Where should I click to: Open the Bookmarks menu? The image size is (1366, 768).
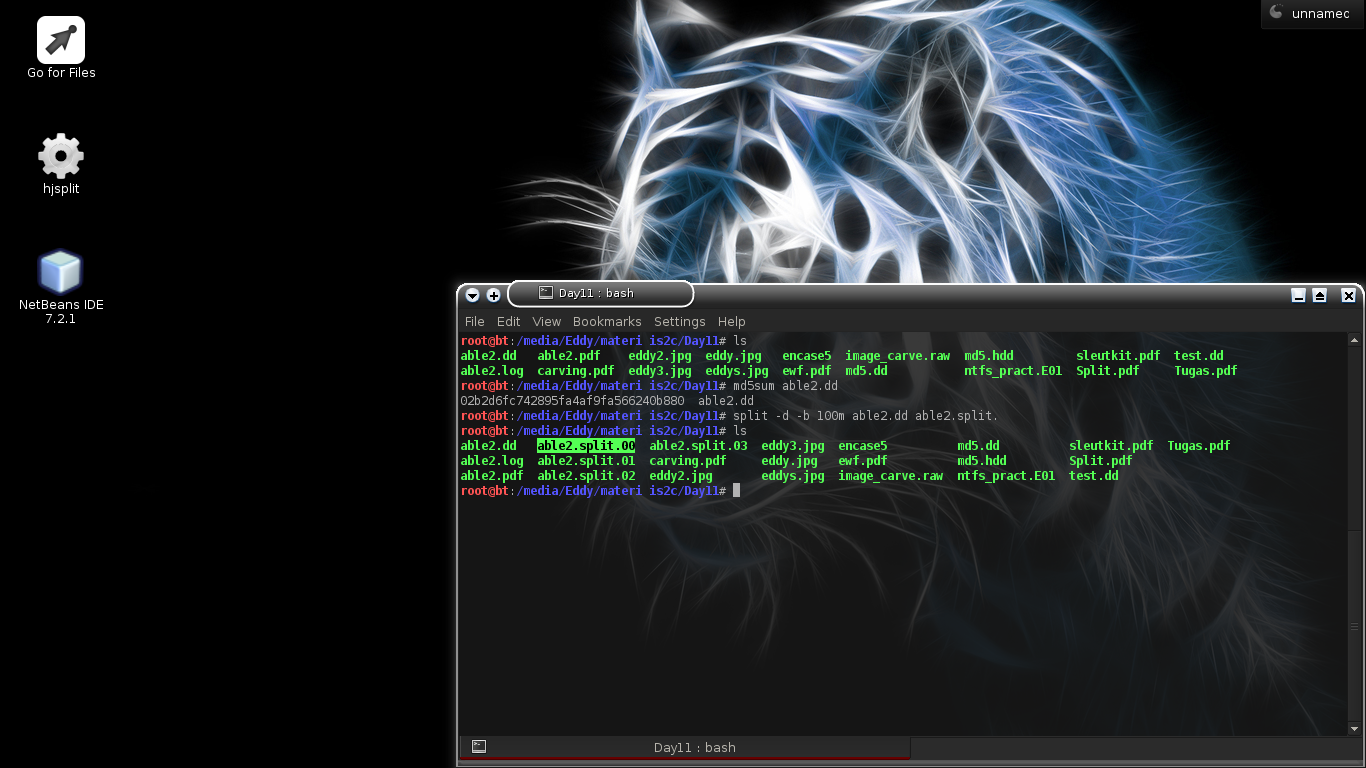tap(607, 321)
